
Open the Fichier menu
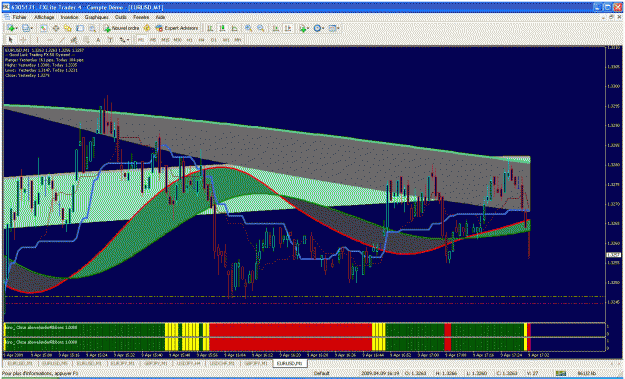coord(19,17)
